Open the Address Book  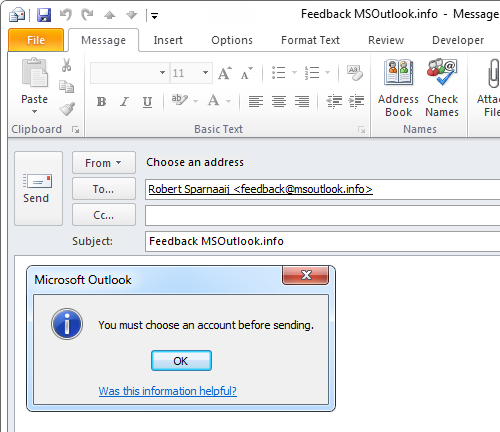[398, 88]
